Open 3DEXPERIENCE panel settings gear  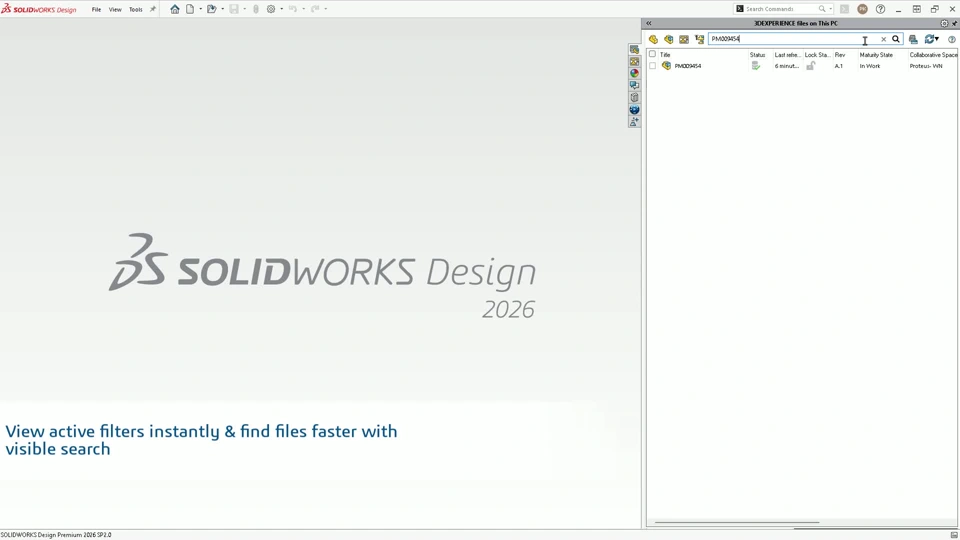coord(944,23)
